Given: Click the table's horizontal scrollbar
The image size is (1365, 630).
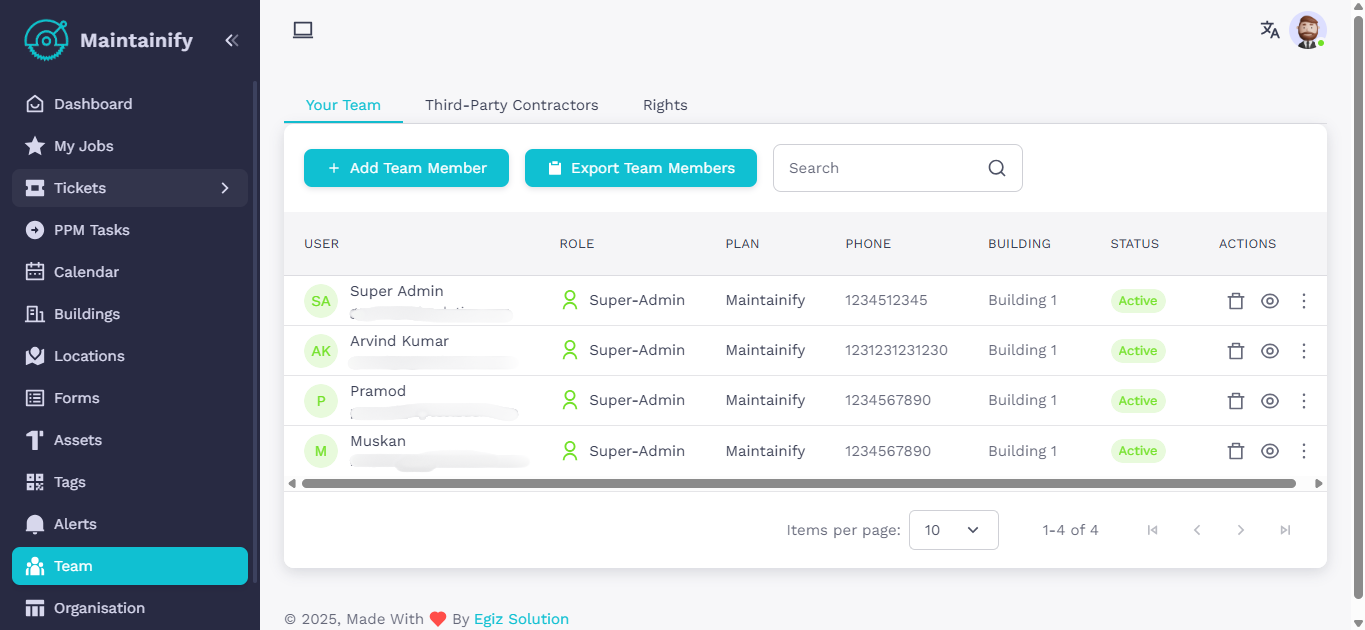Looking at the screenshot, I should 798,483.
